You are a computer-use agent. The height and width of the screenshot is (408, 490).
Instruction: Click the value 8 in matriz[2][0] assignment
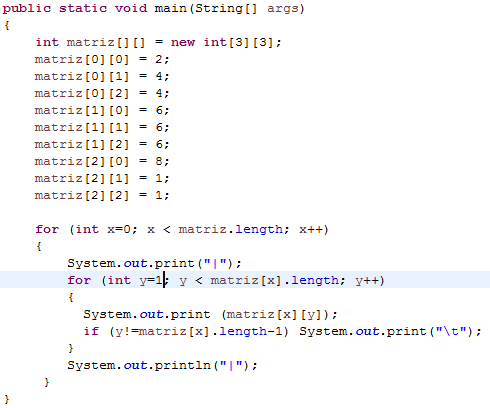159,161
